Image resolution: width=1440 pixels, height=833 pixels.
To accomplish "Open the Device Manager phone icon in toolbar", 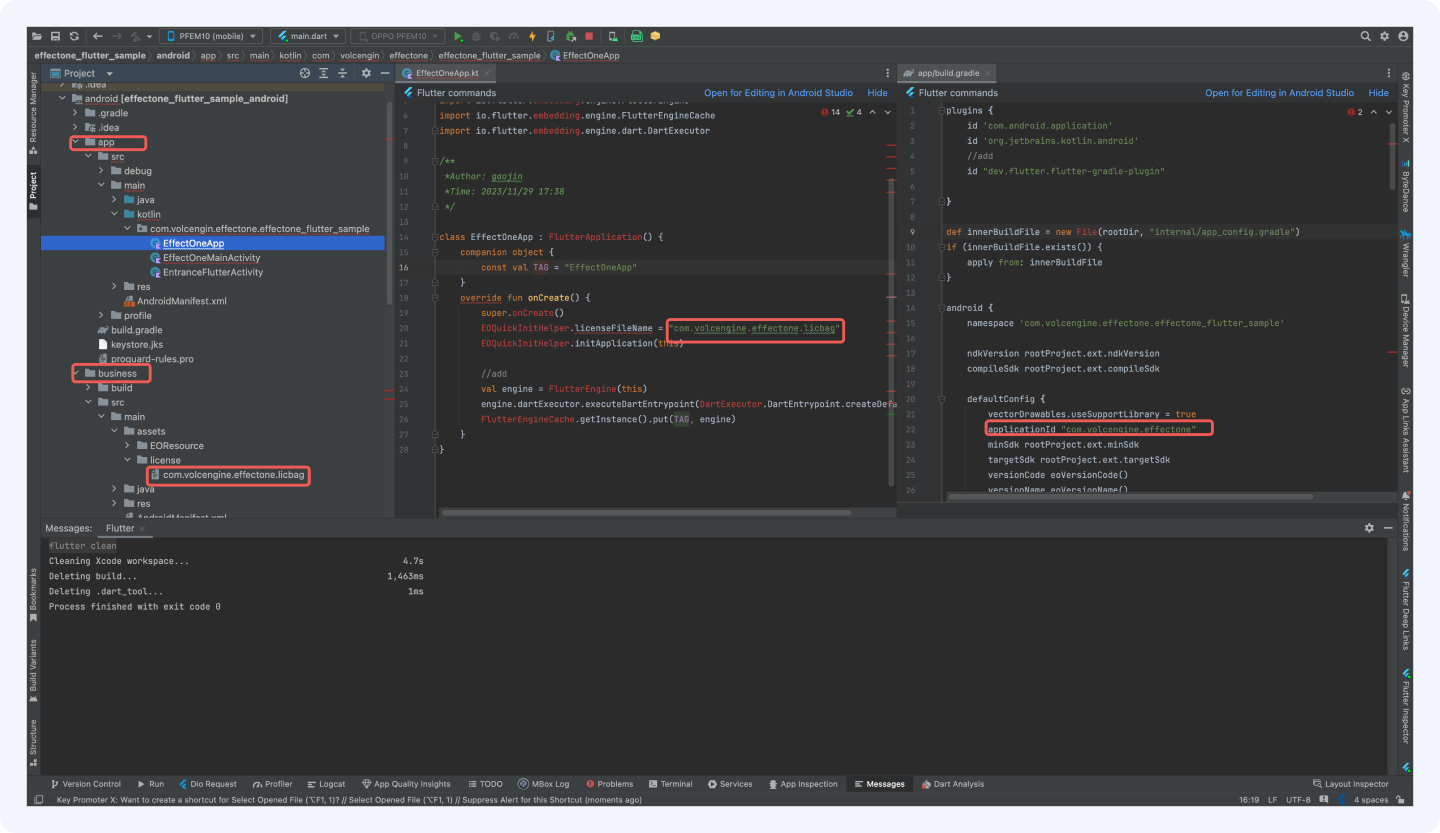I will pyautogui.click(x=612, y=36).
